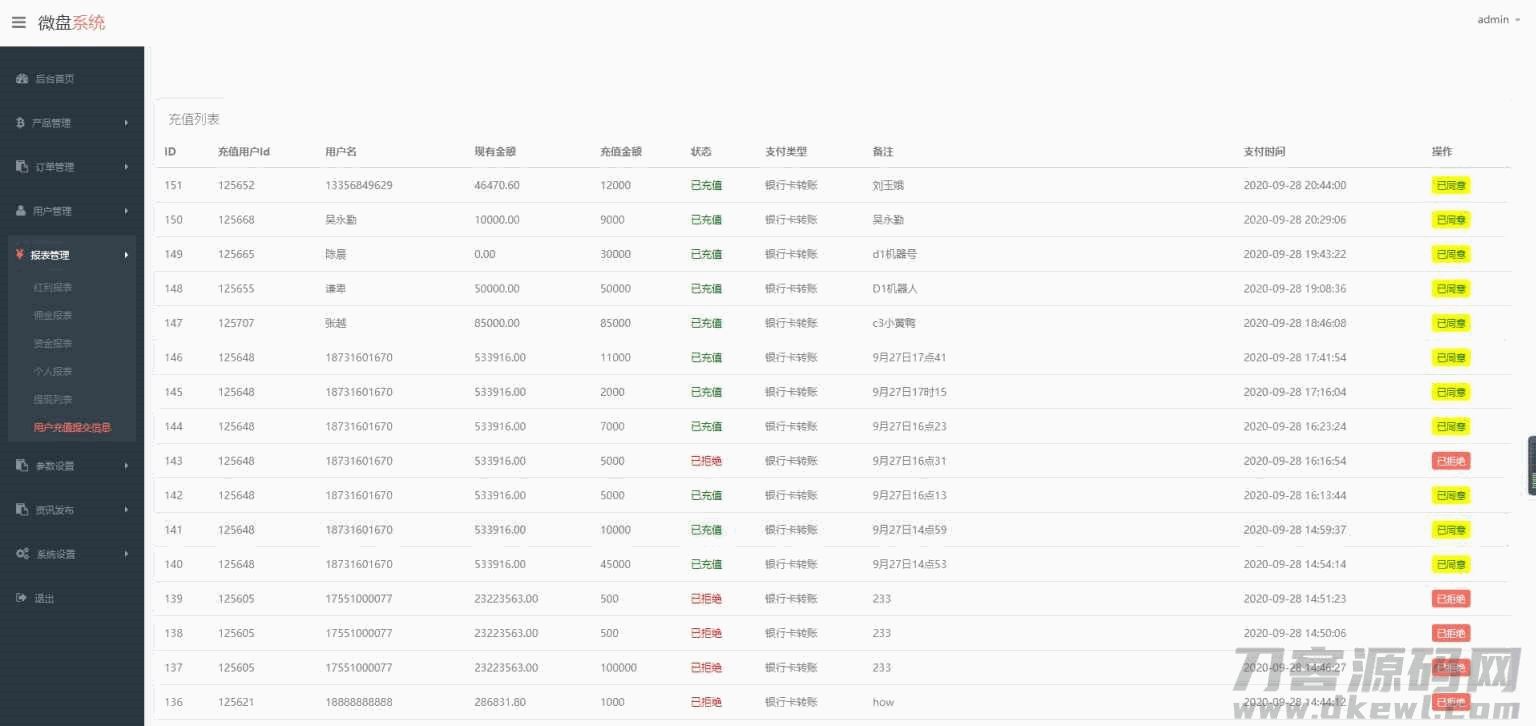Select the 资金报表 submenu item
Image resolution: width=1536 pixels, height=726 pixels.
pos(53,343)
